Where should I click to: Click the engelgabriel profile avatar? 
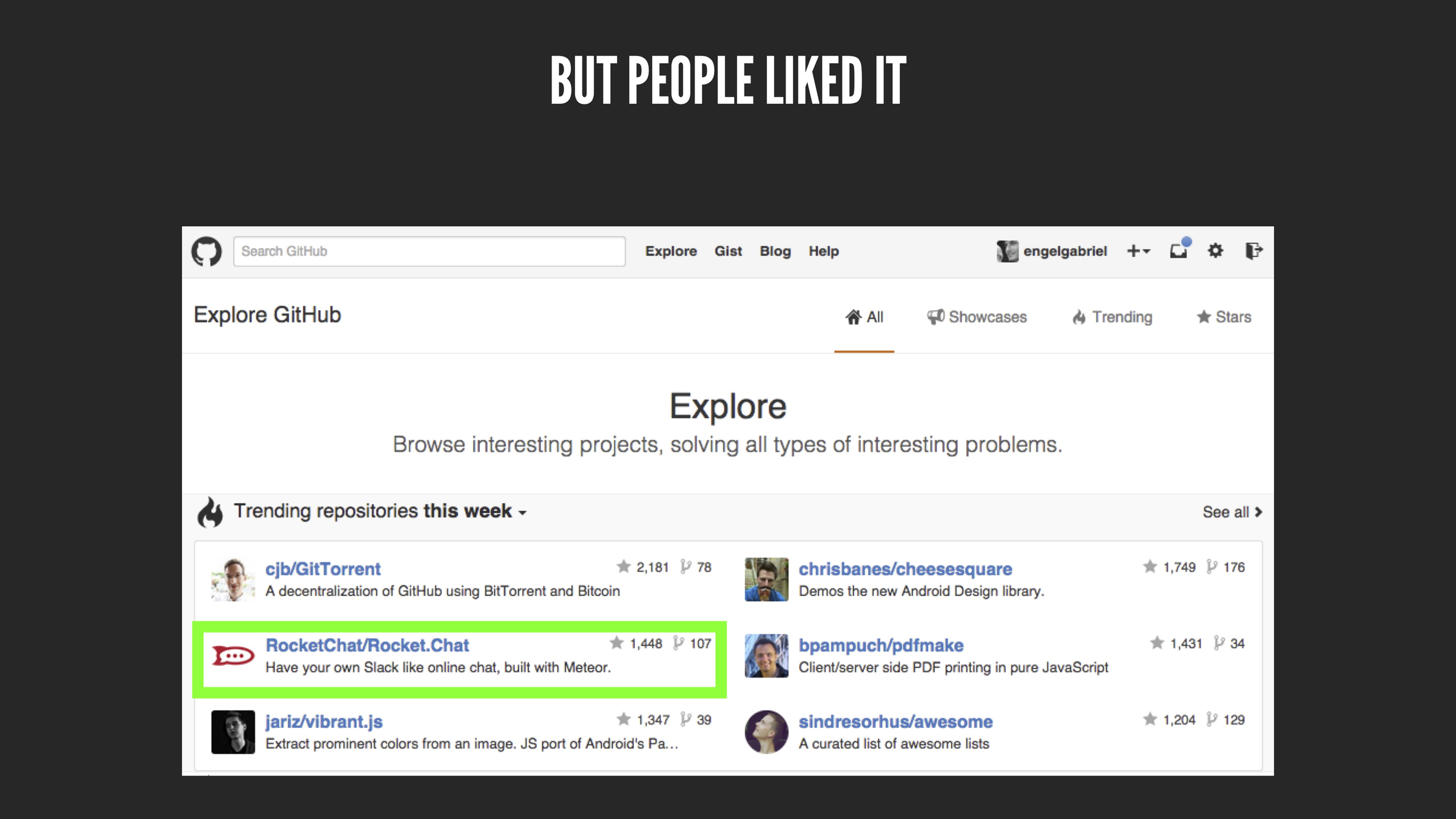point(1007,251)
